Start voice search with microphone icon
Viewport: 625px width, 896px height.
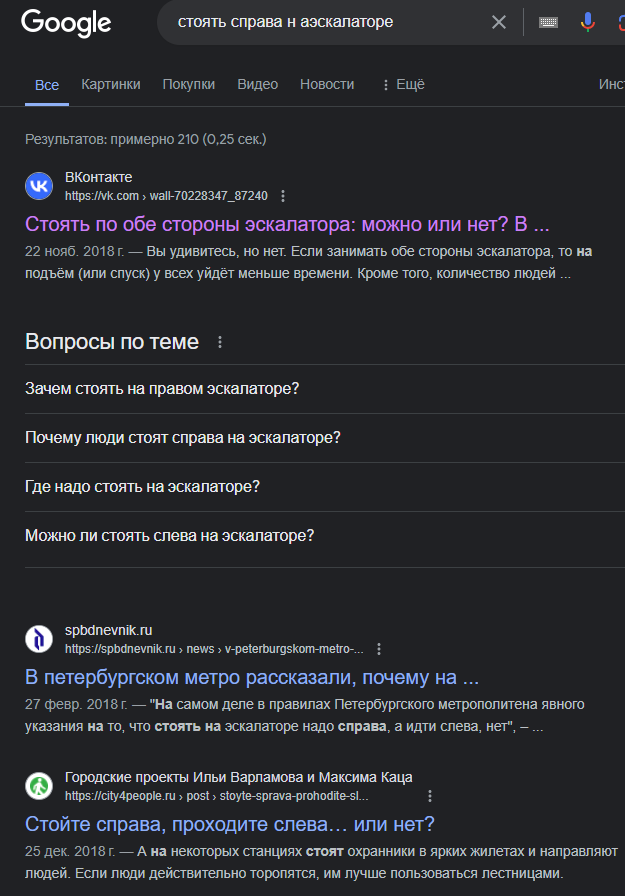(x=587, y=22)
